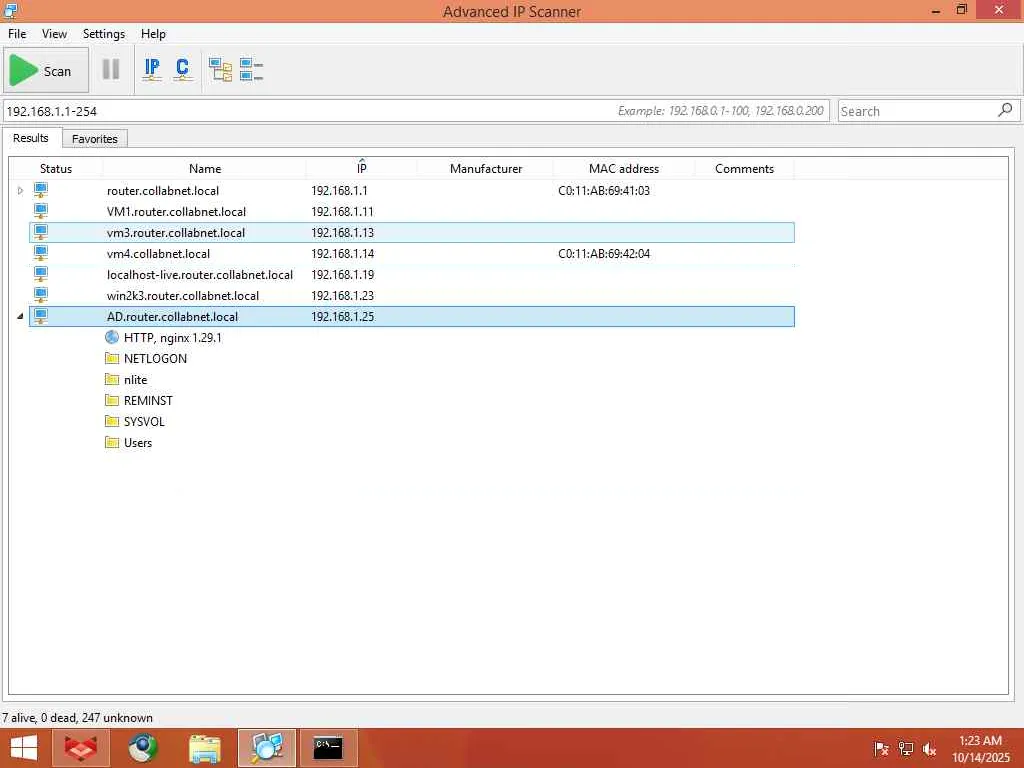Screen dimensions: 1024x768
Task: Select vm3.router.collabnet.local name
Action: [x=176, y=232]
